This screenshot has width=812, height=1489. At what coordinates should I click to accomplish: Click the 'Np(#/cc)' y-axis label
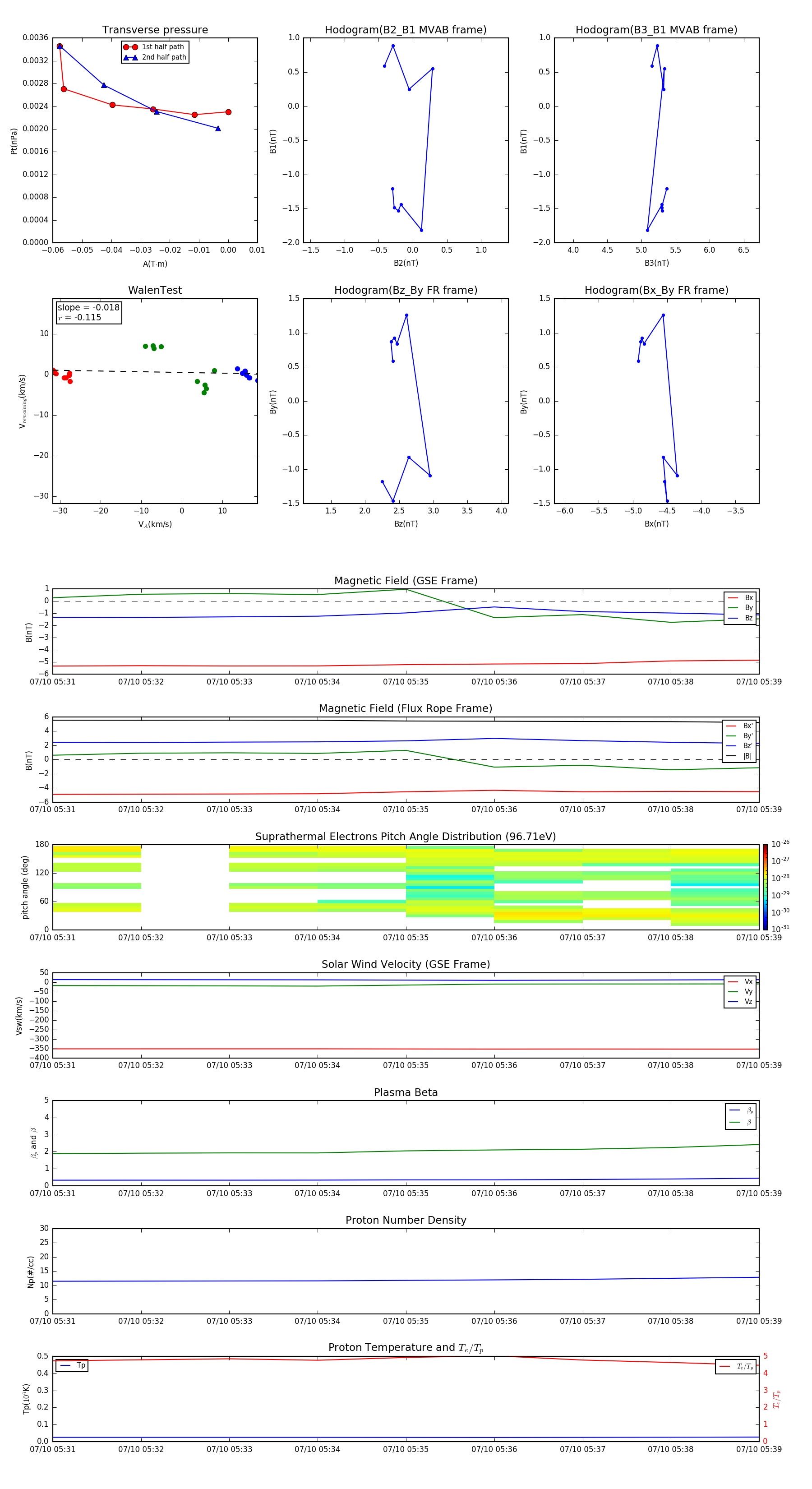tap(31, 1272)
